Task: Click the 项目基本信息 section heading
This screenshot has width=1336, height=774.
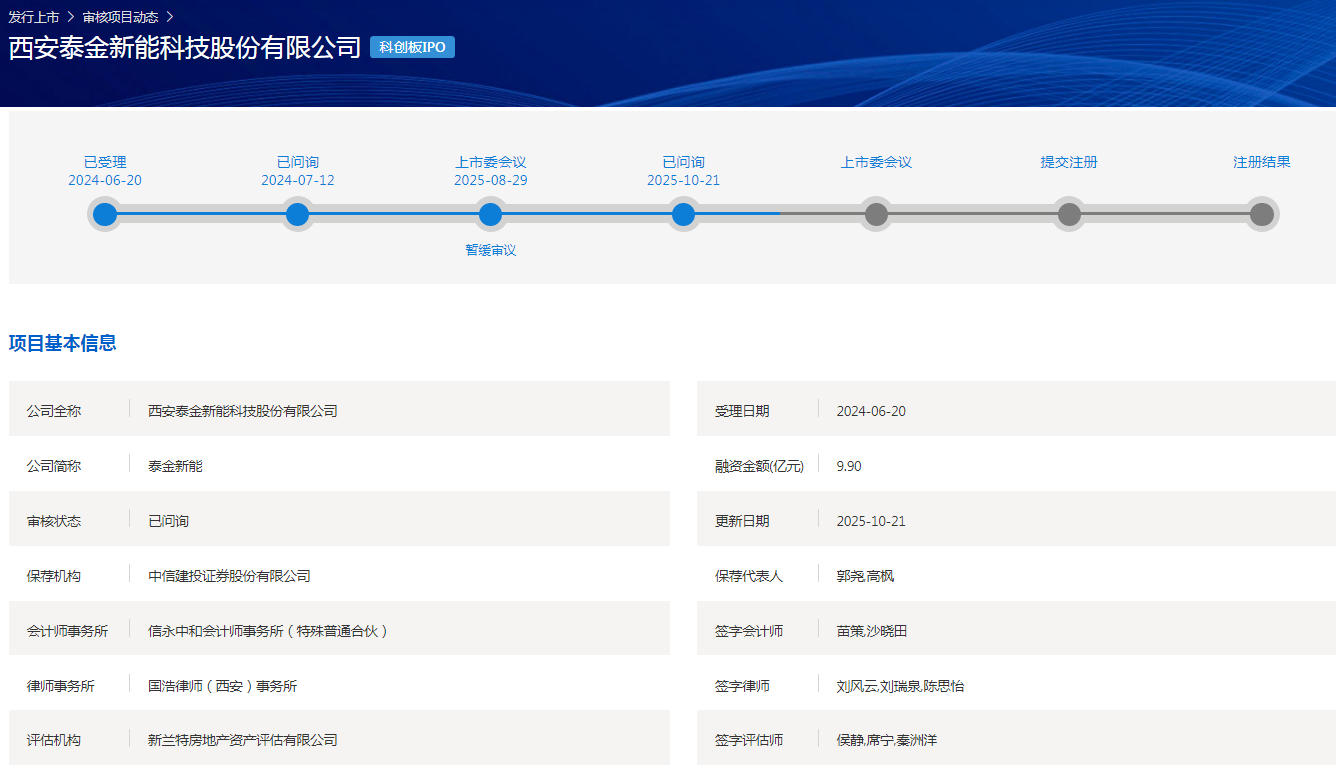Action: pyautogui.click(x=62, y=343)
